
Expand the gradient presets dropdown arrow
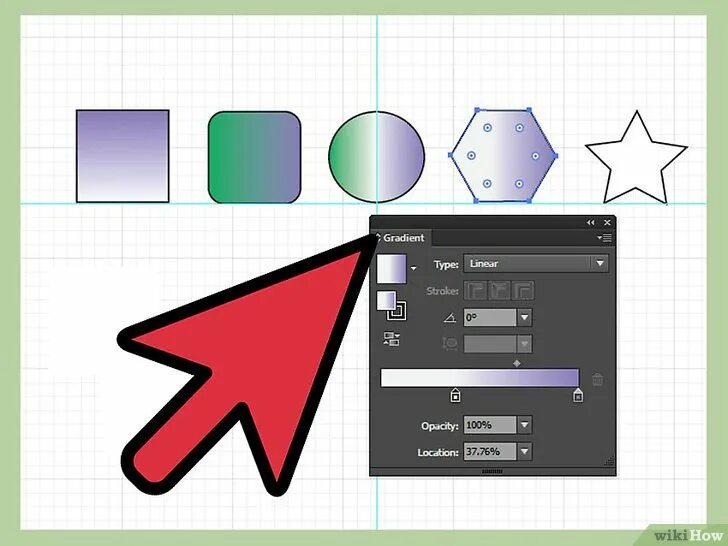(413, 268)
